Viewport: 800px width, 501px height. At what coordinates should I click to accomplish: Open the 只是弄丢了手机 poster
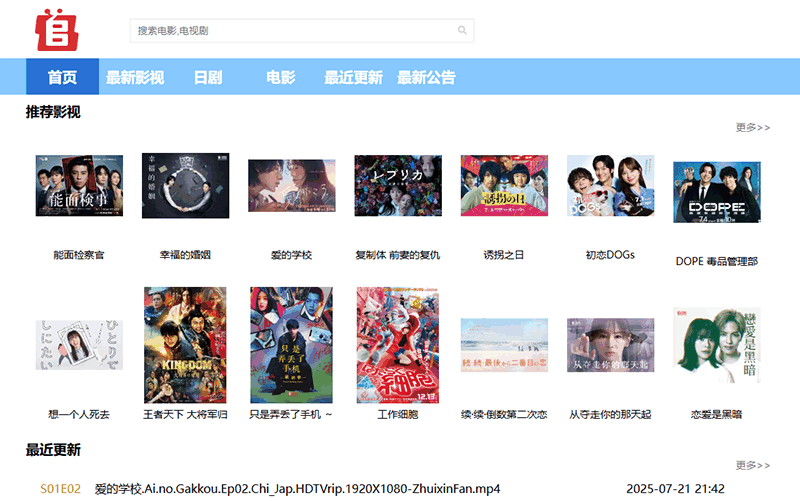point(291,345)
